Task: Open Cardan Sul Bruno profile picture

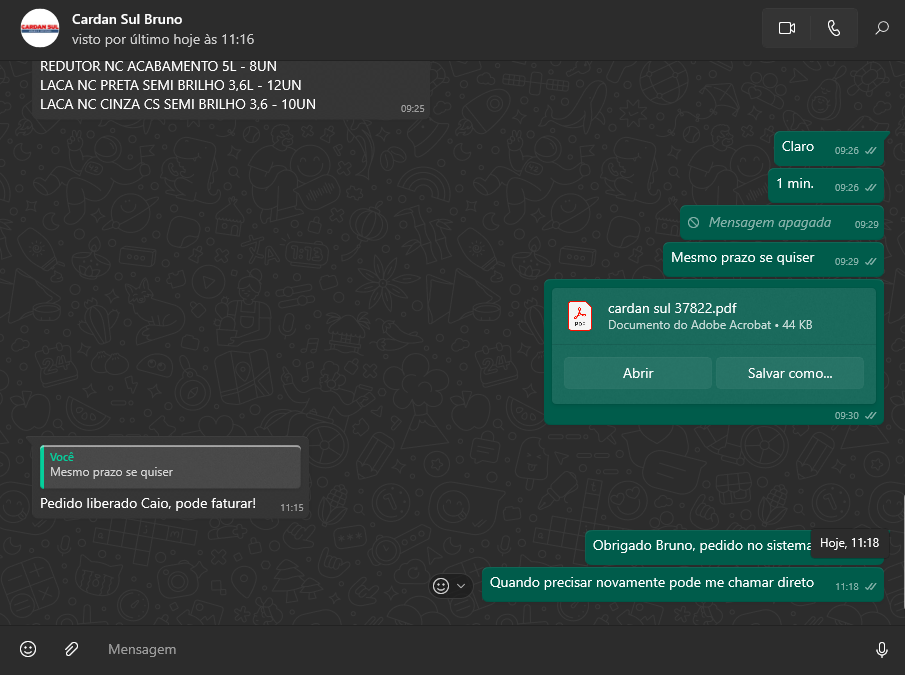Action: (40, 28)
